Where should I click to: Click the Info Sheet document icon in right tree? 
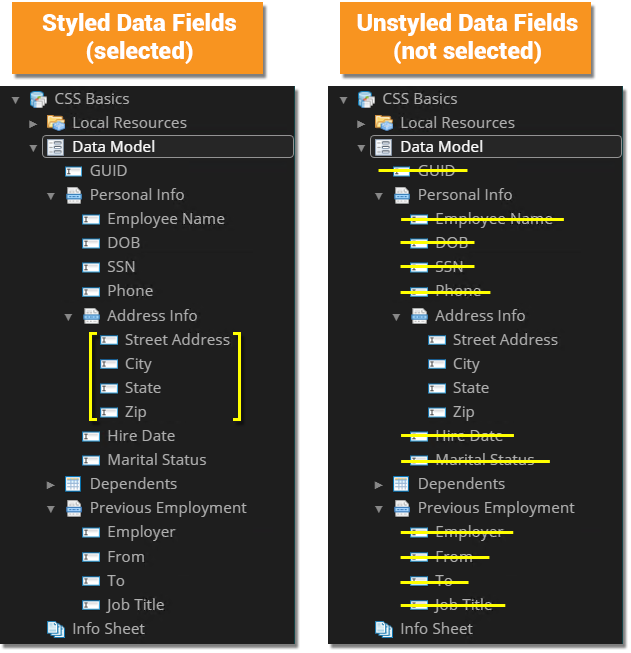pos(384,629)
